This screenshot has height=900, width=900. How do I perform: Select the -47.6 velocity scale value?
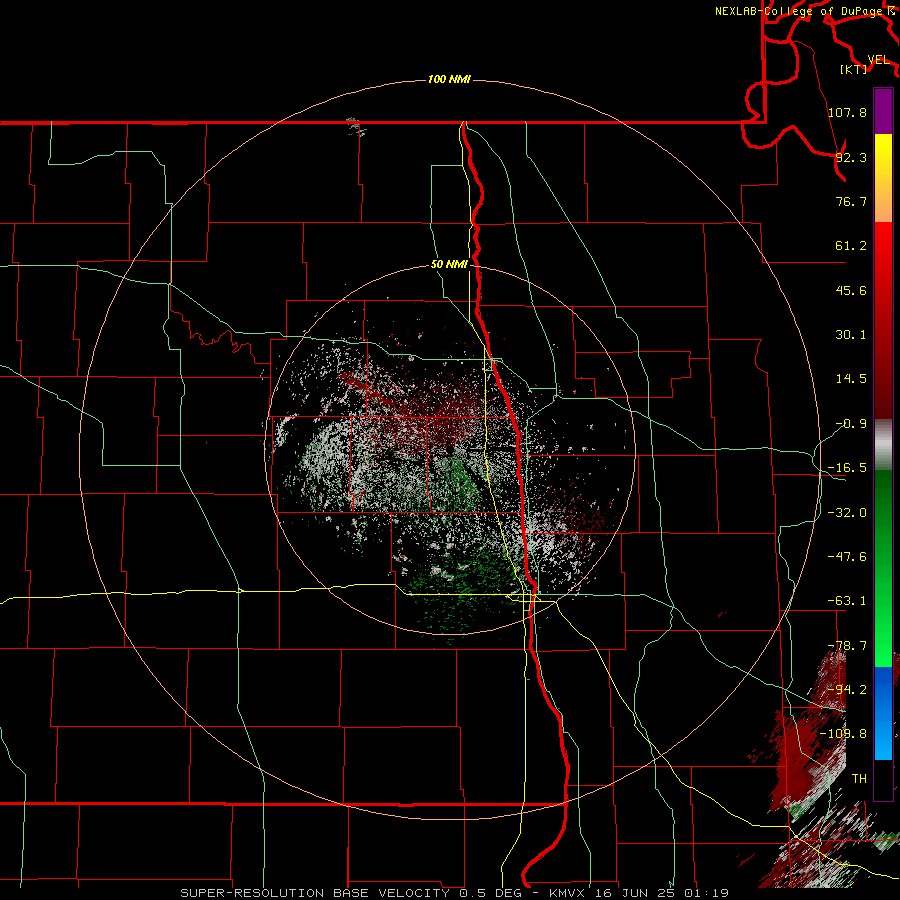(x=847, y=557)
